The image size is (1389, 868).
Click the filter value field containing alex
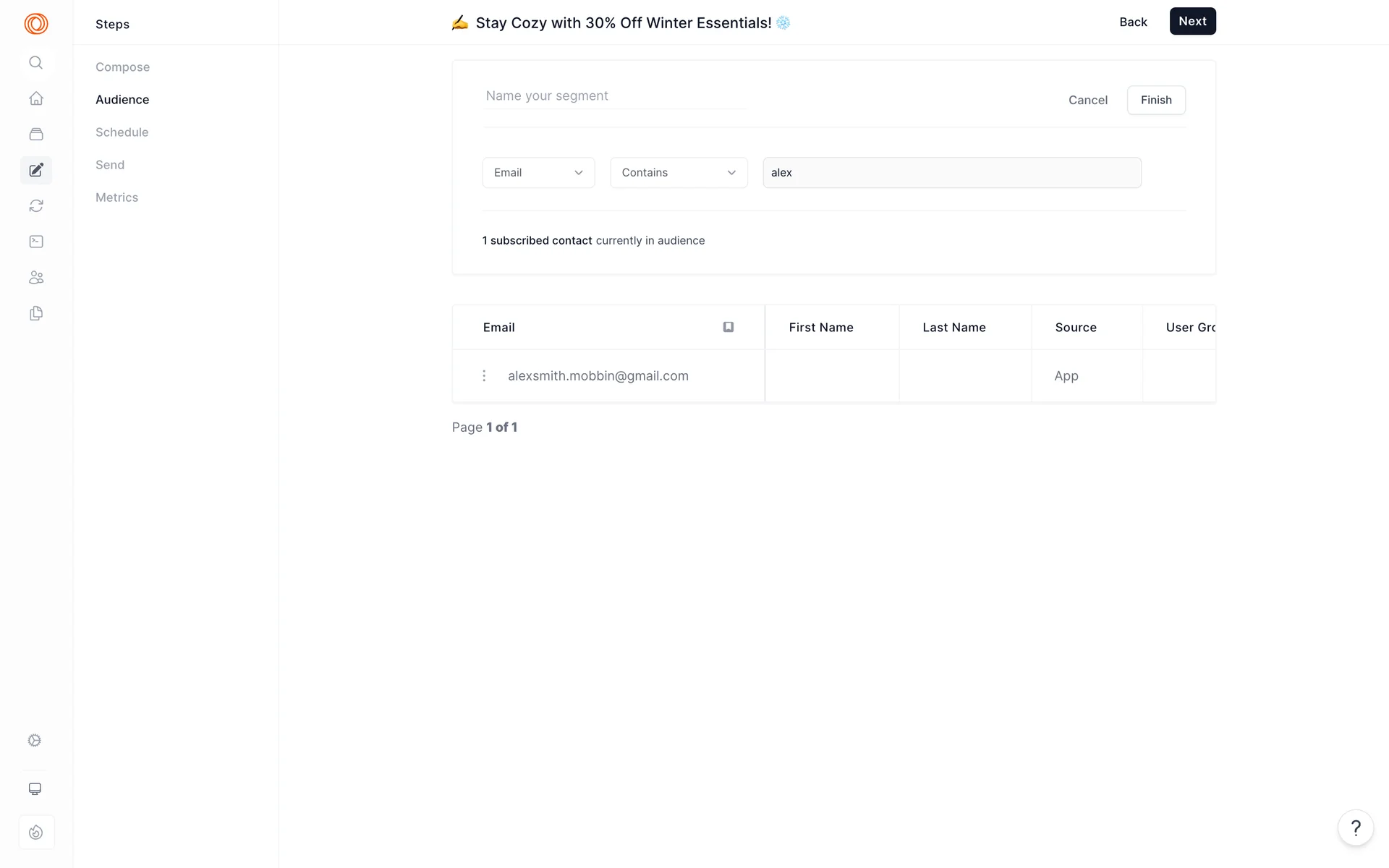click(951, 173)
